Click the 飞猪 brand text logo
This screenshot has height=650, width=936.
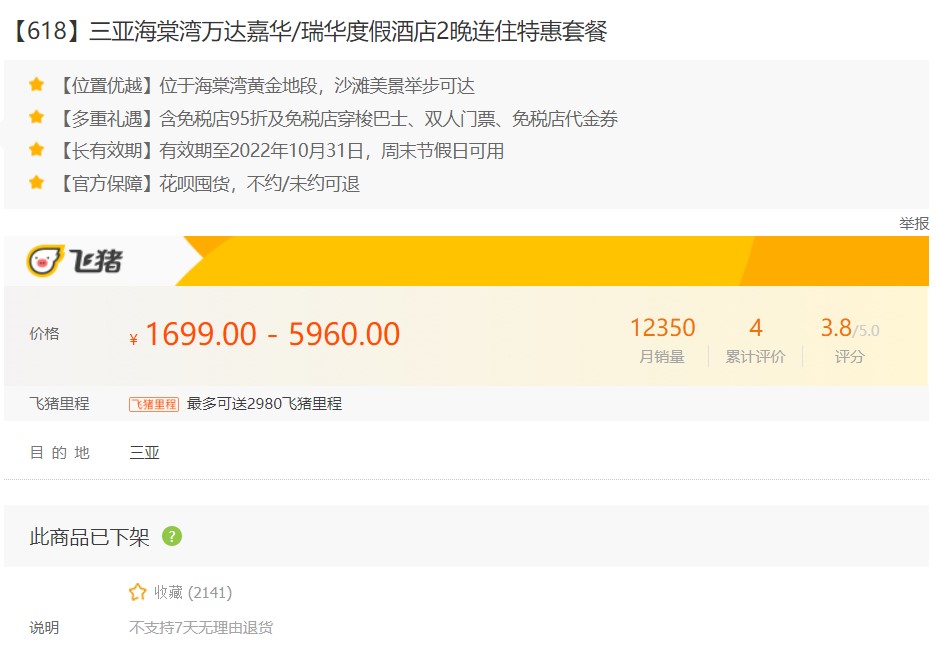pyautogui.click(x=96, y=261)
